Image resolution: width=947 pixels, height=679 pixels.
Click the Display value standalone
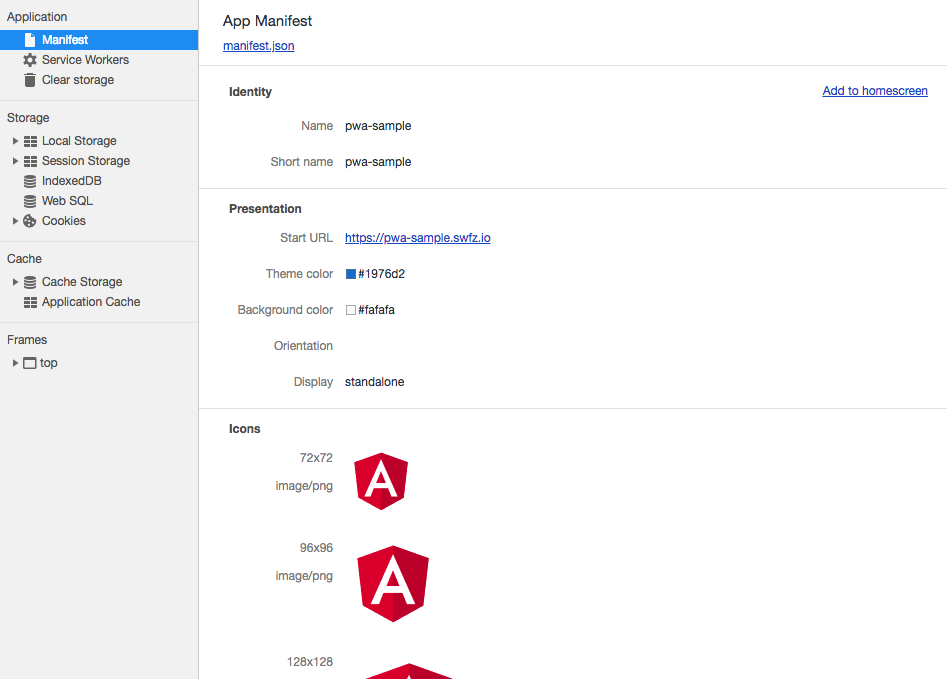[374, 382]
